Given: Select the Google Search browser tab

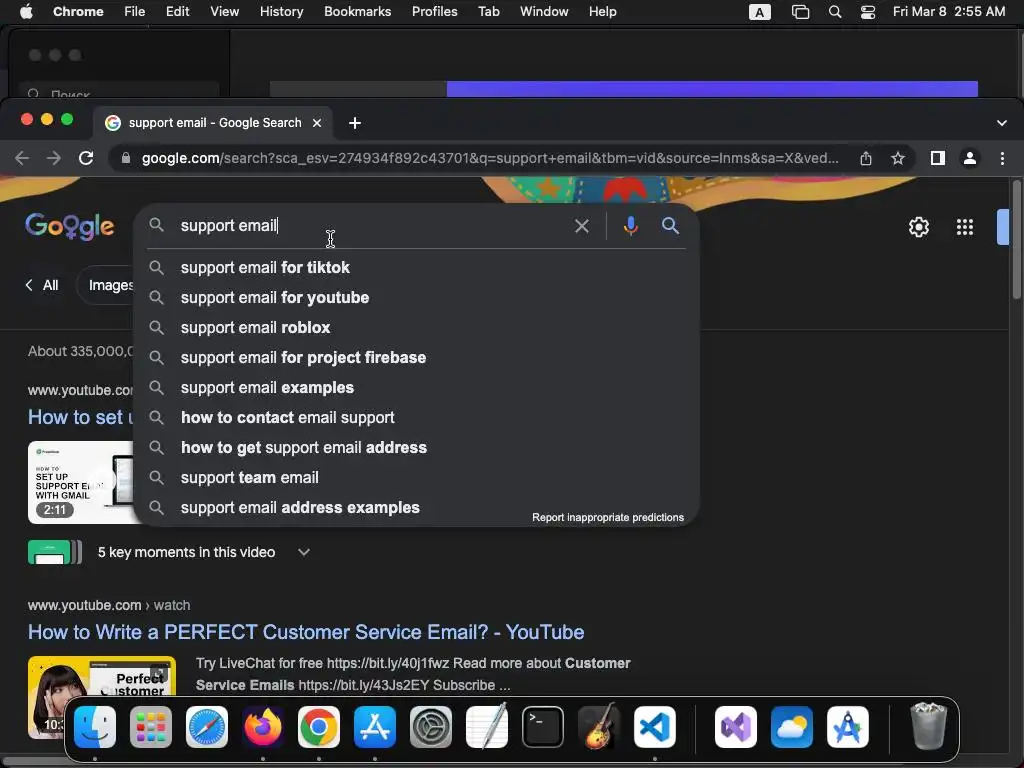Looking at the screenshot, I should pyautogui.click(x=213, y=123).
